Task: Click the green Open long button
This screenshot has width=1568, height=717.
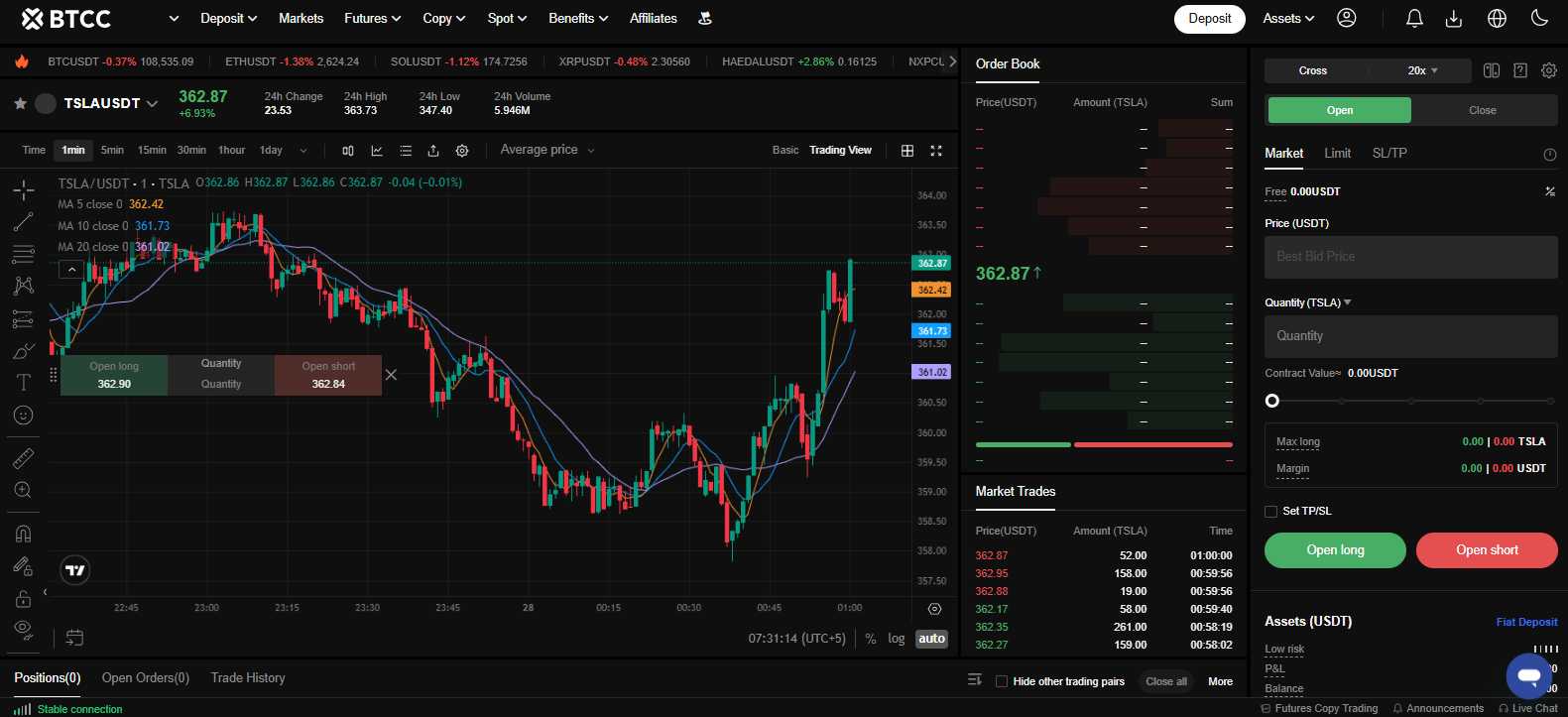Action: click(x=1335, y=550)
